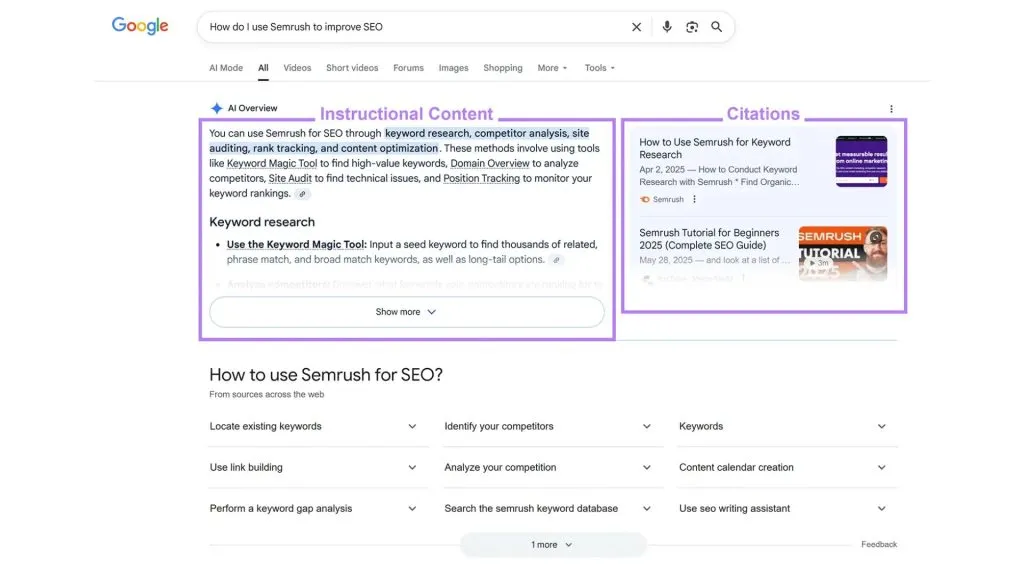Start voice search with microphone icon
The height and width of the screenshot is (576, 1024).
point(667,27)
